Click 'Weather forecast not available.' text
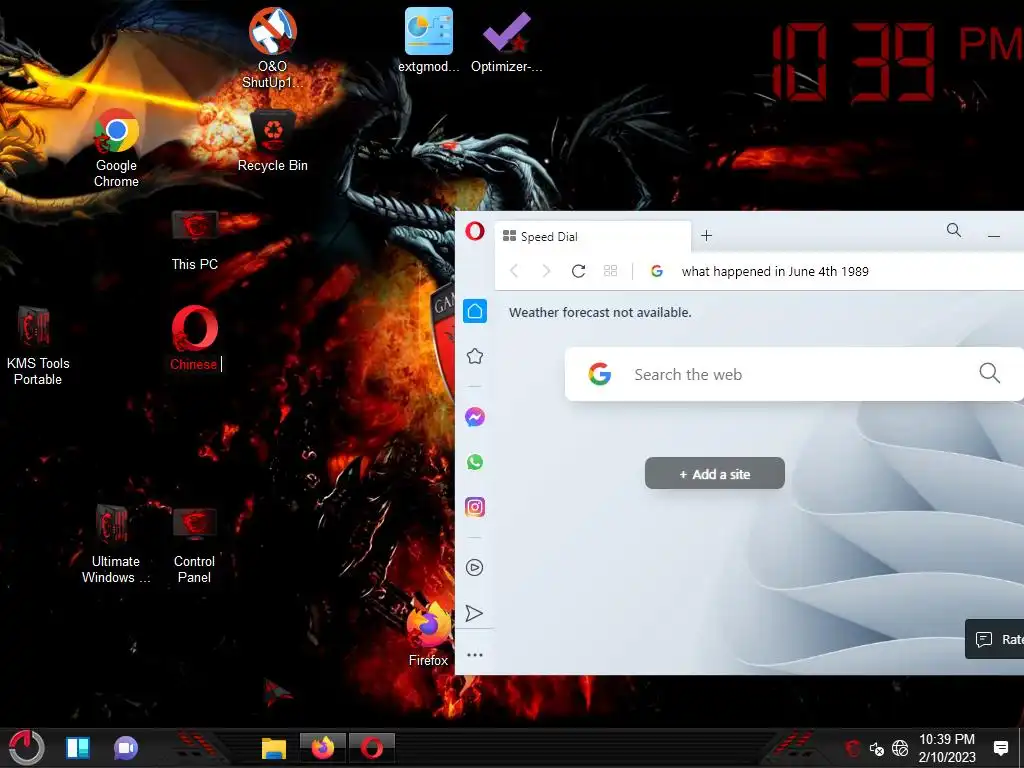 click(600, 312)
